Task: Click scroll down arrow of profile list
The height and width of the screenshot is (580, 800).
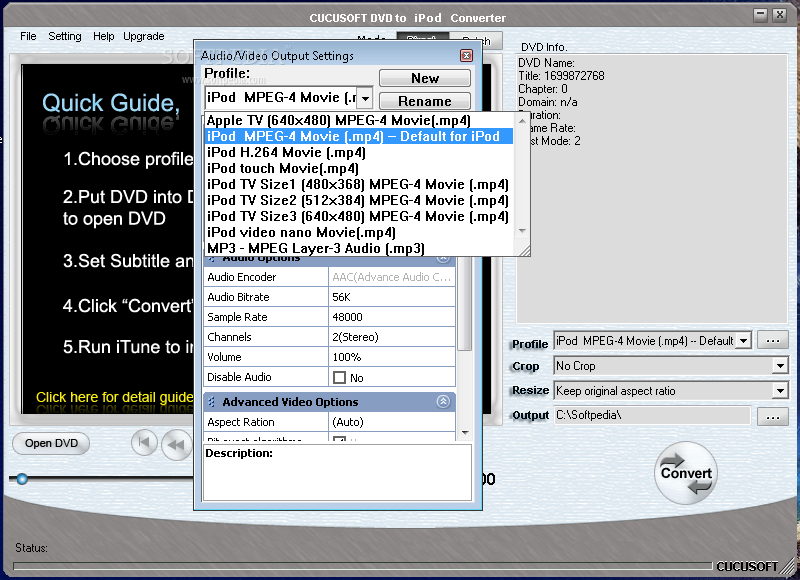Action: (x=522, y=231)
